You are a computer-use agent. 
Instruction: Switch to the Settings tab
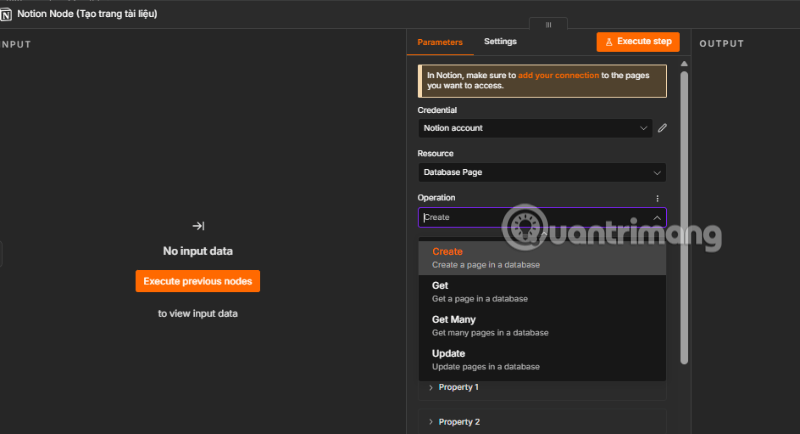(500, 42)
